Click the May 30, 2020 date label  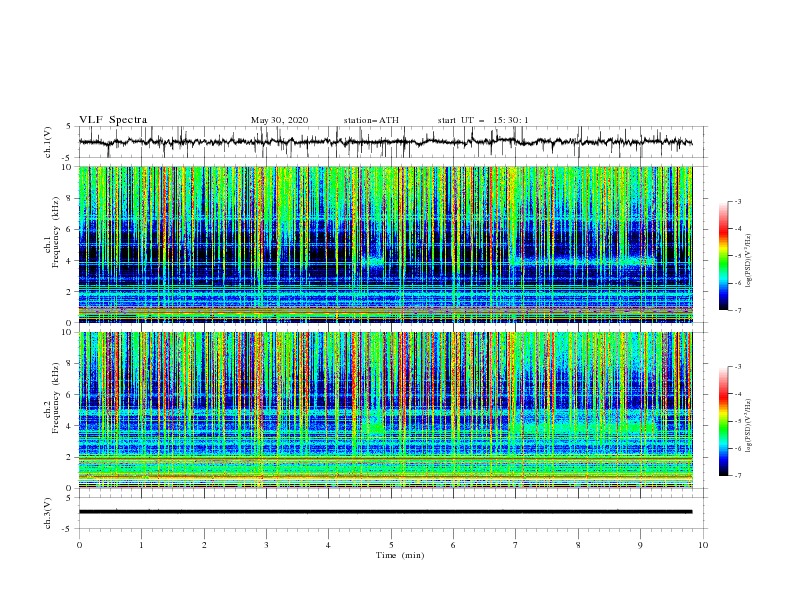[279, 120]
